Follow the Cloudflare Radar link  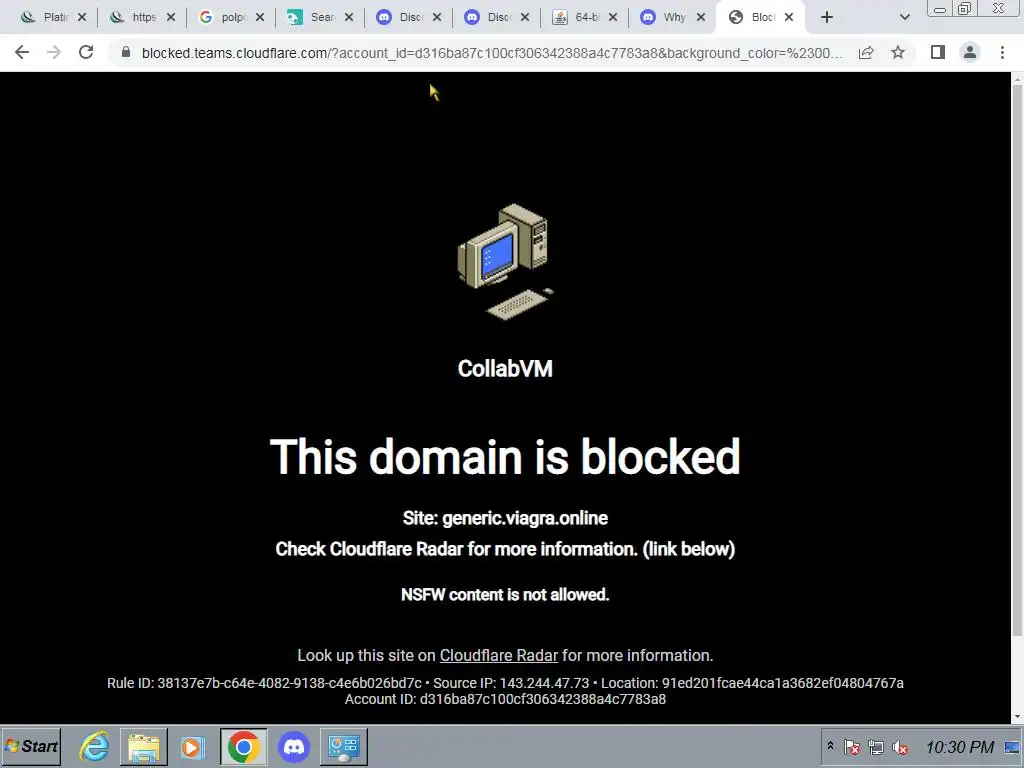coord(499,655)
